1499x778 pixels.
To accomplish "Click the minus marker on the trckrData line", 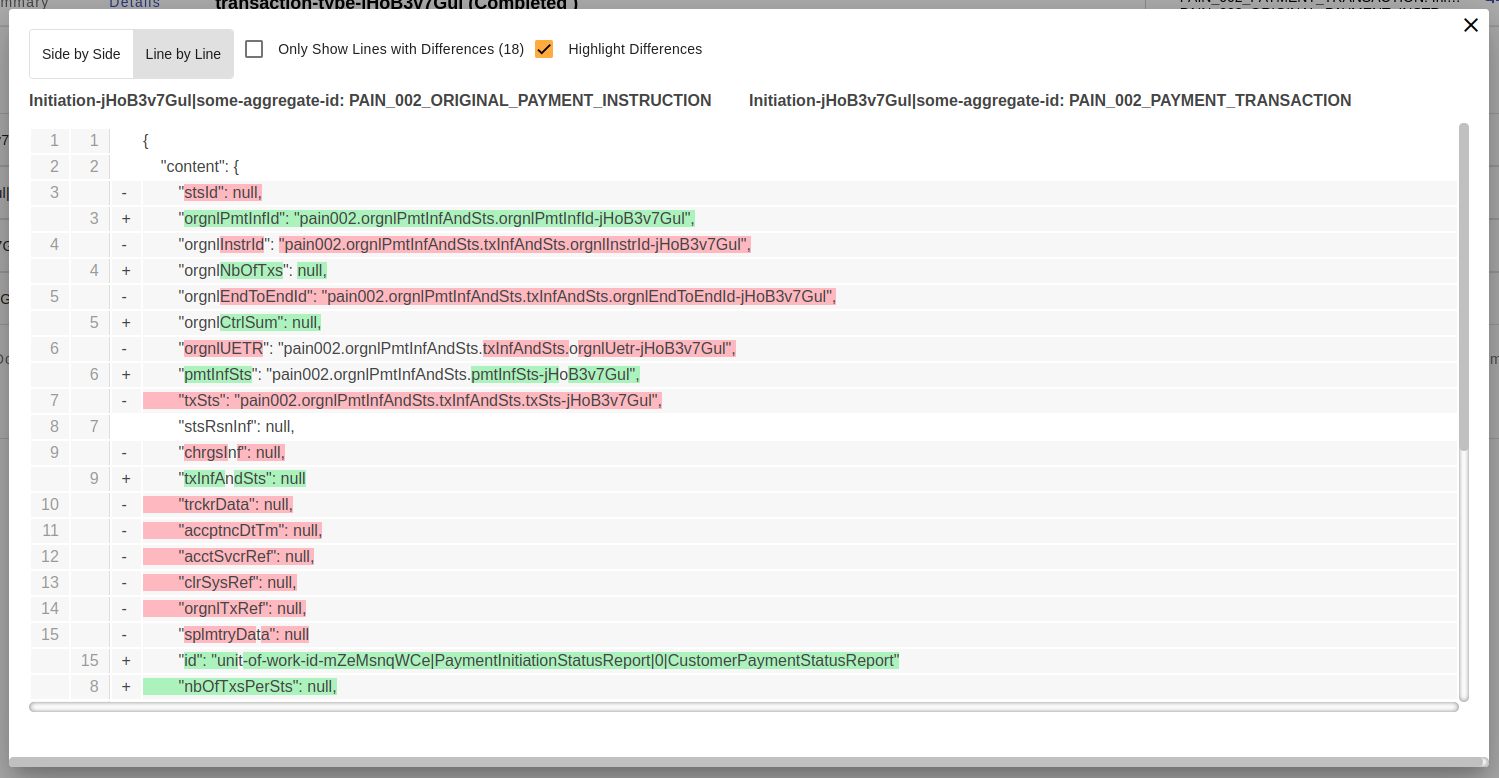I will [x=124, y=504].
